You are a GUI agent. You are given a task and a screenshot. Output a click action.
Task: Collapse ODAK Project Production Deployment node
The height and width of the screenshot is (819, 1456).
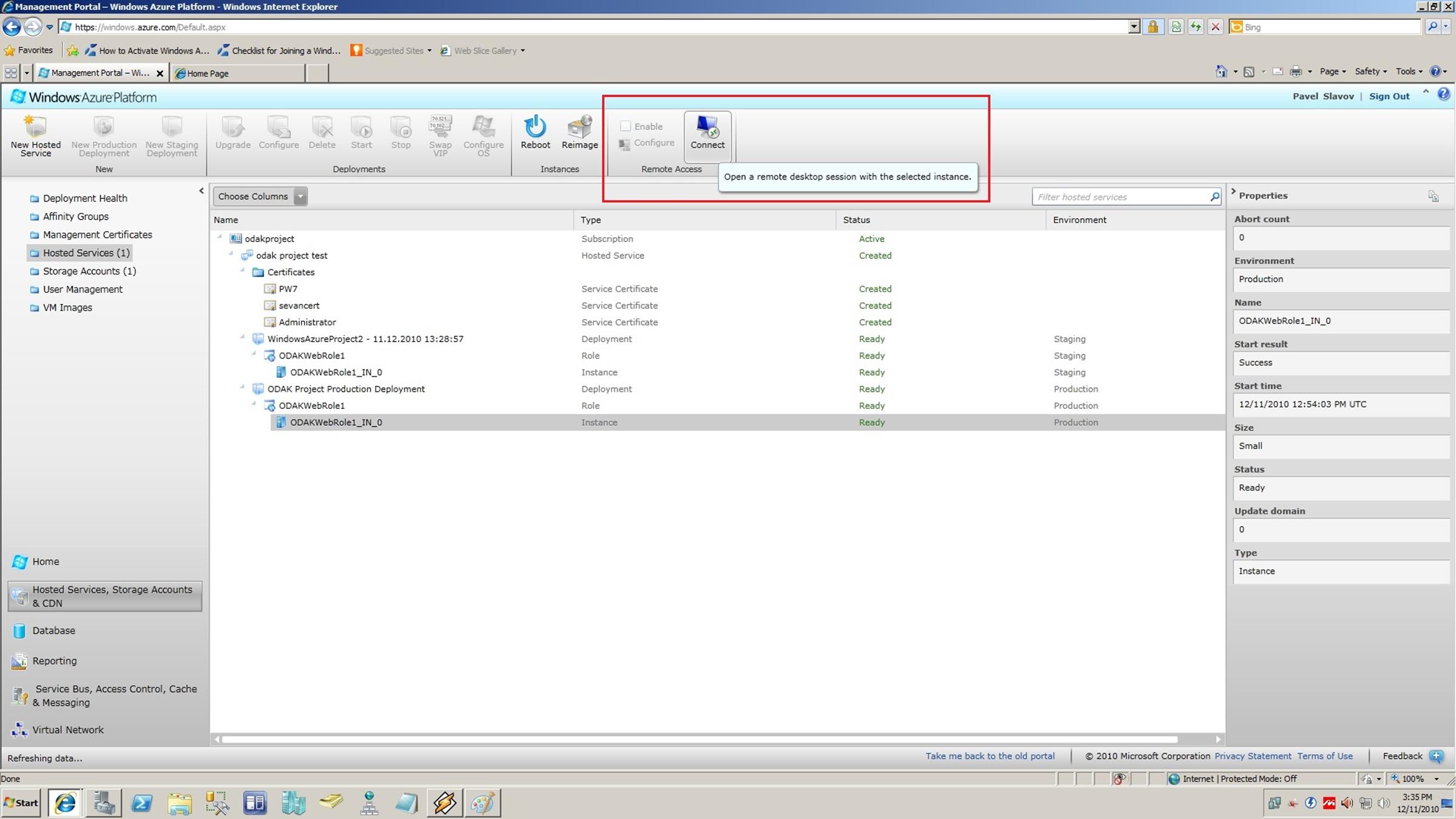242,387
